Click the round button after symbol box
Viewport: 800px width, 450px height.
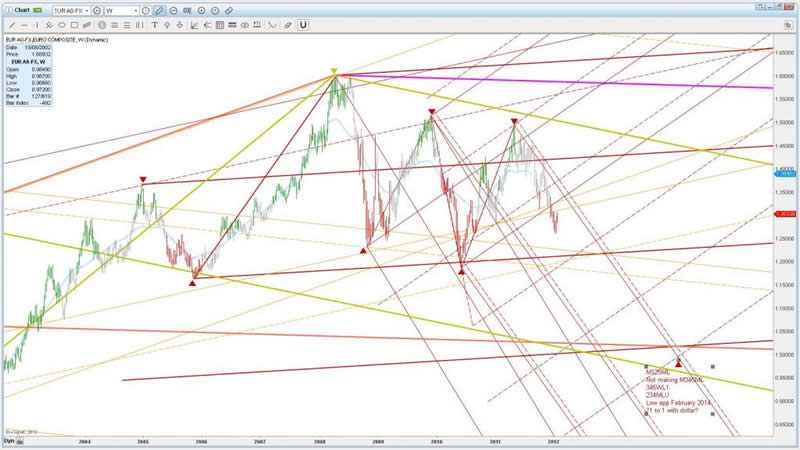pyautogui.click(x=97, y=10)
